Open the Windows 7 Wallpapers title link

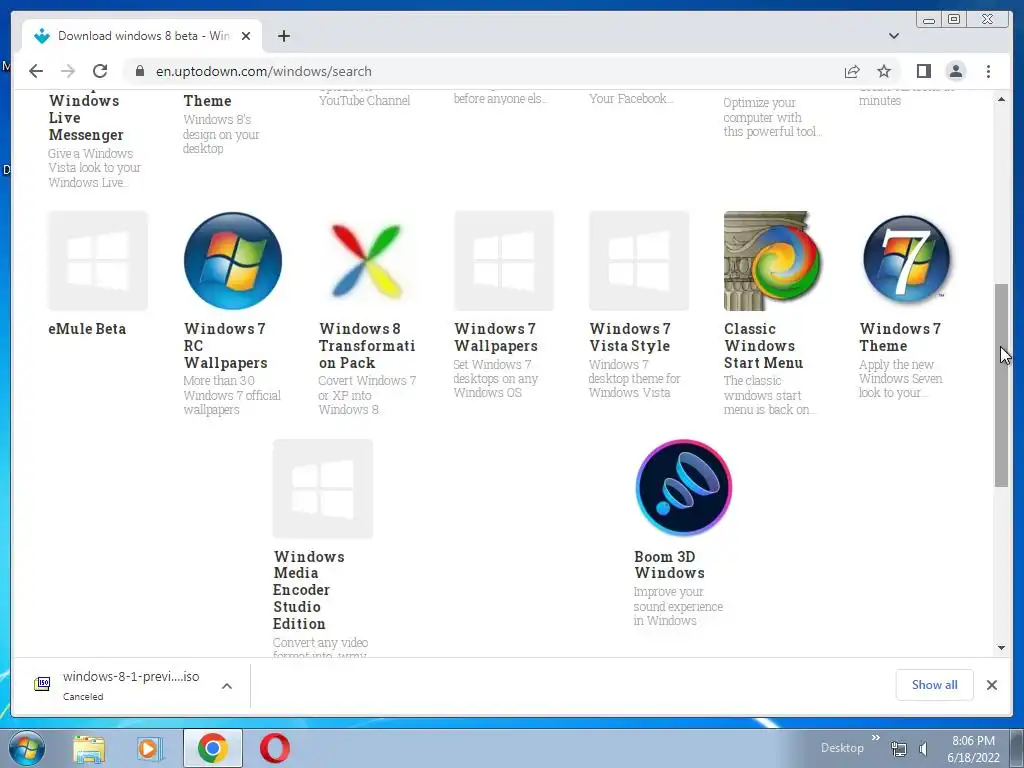point(496,338)
